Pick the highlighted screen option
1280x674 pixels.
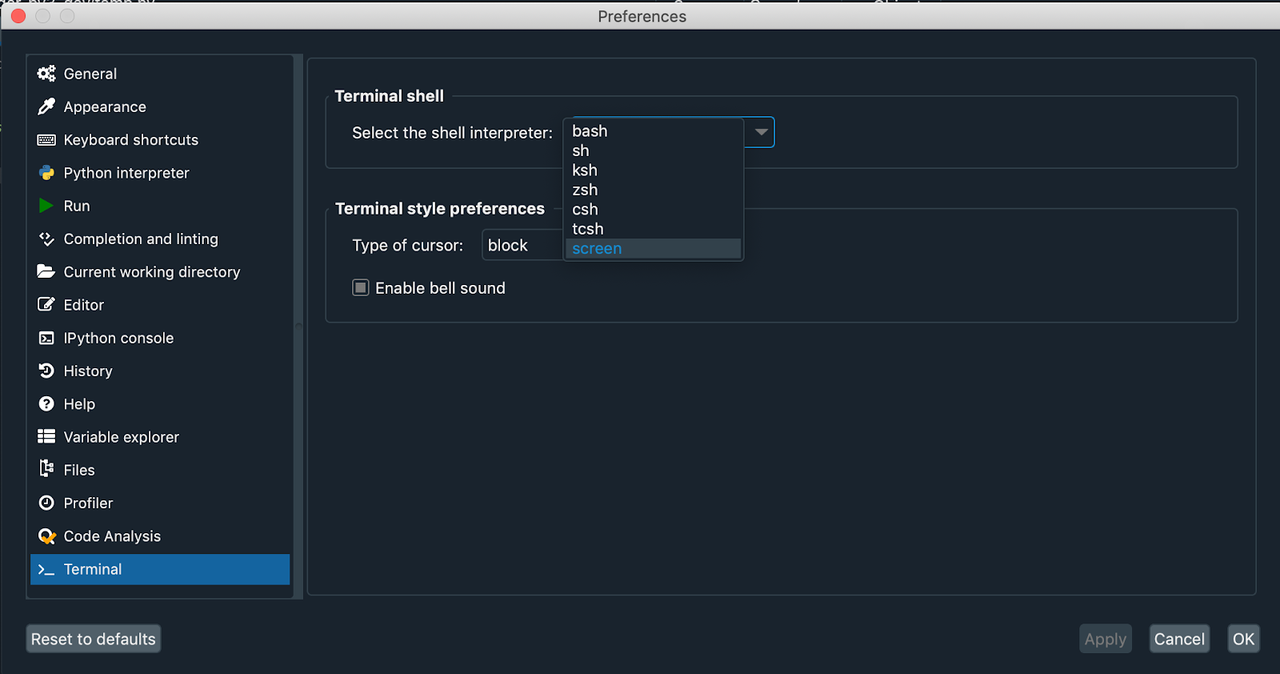coord(597,249)
